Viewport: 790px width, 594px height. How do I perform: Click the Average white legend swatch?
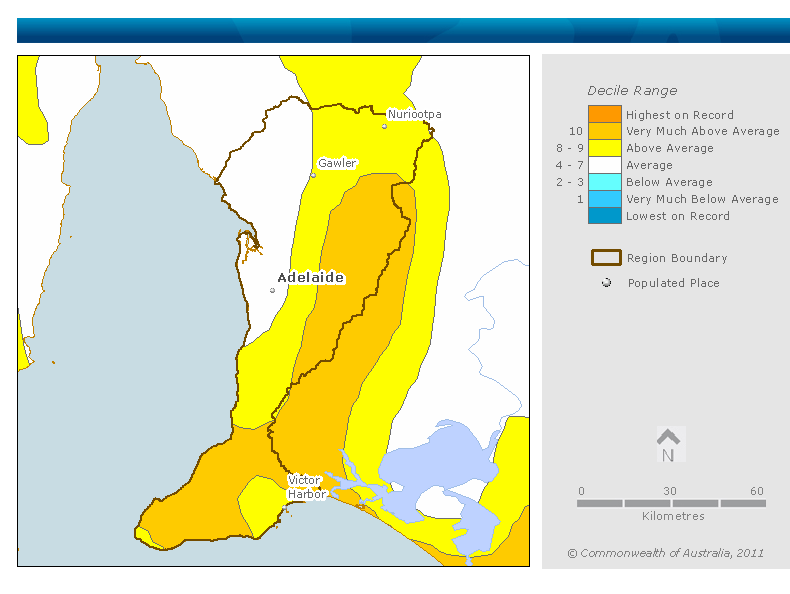[605, 165]
